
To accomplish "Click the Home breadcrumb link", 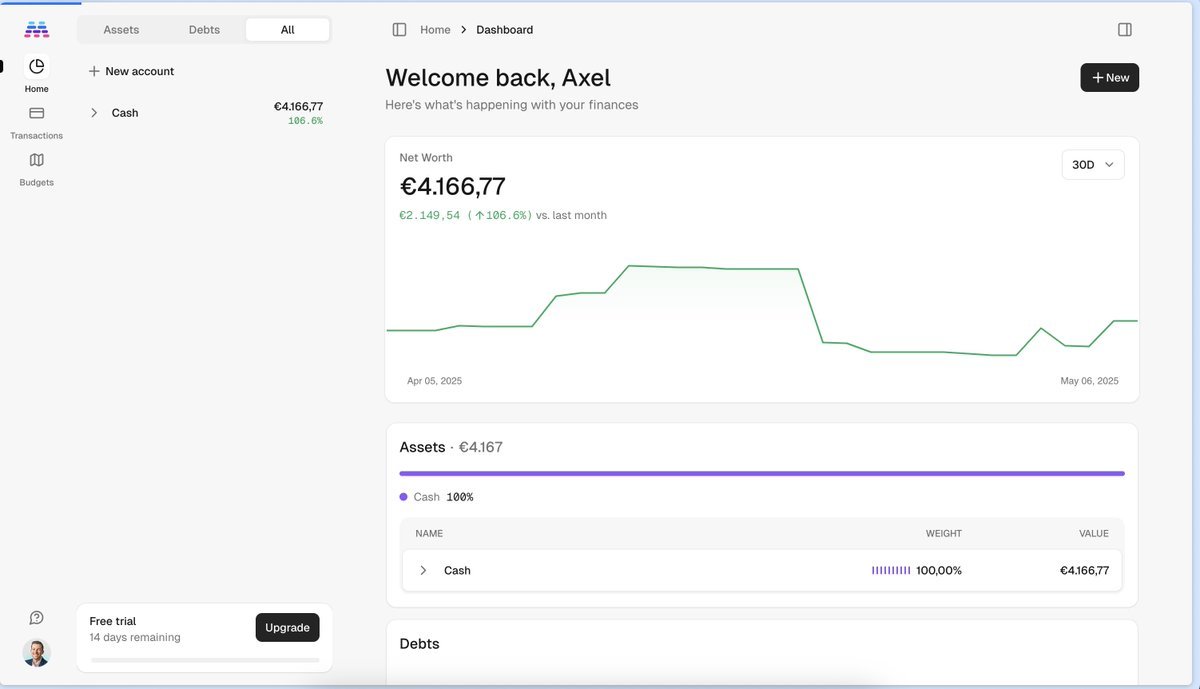I will coord(435,30).
